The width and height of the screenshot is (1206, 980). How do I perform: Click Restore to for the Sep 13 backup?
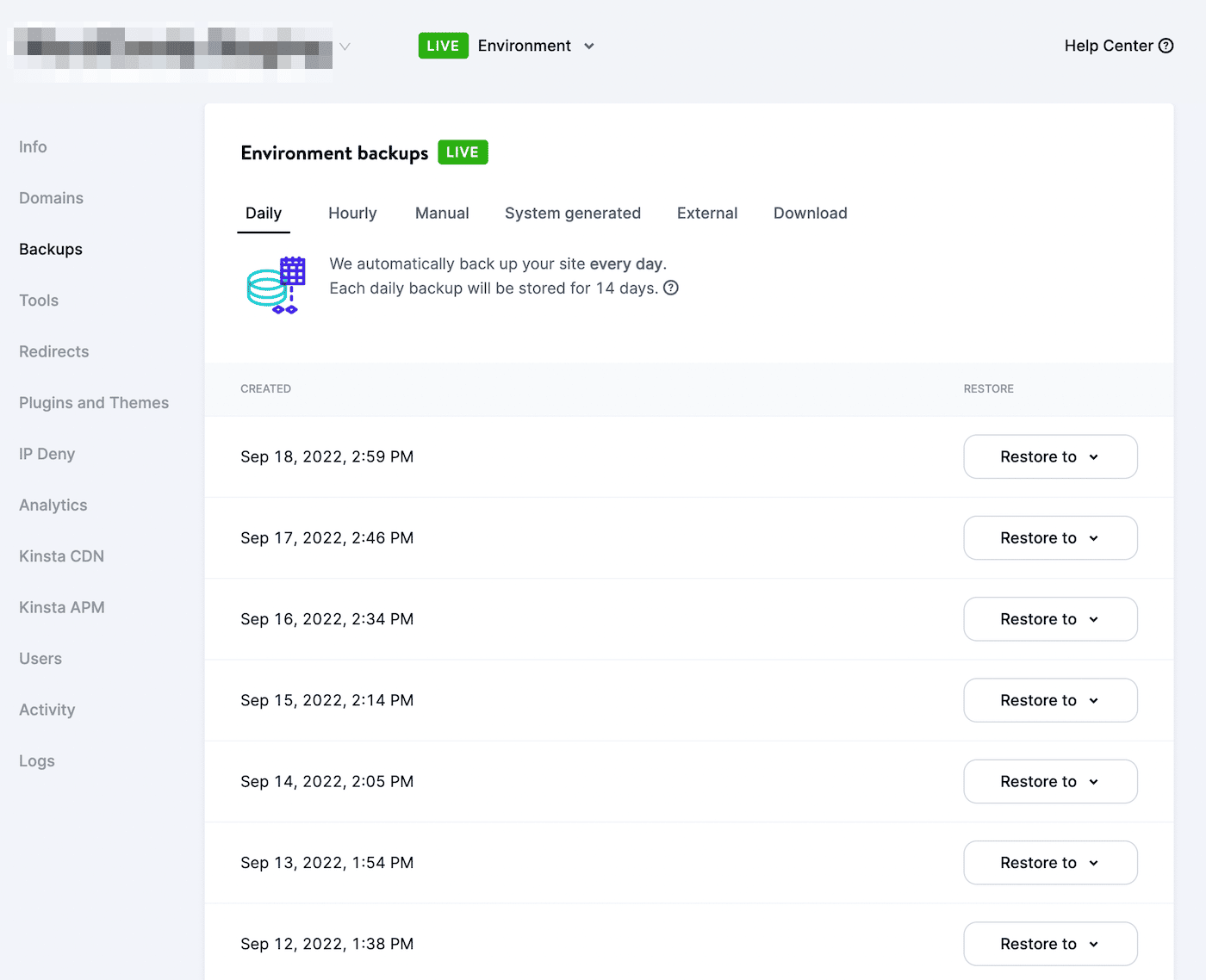1050,862
